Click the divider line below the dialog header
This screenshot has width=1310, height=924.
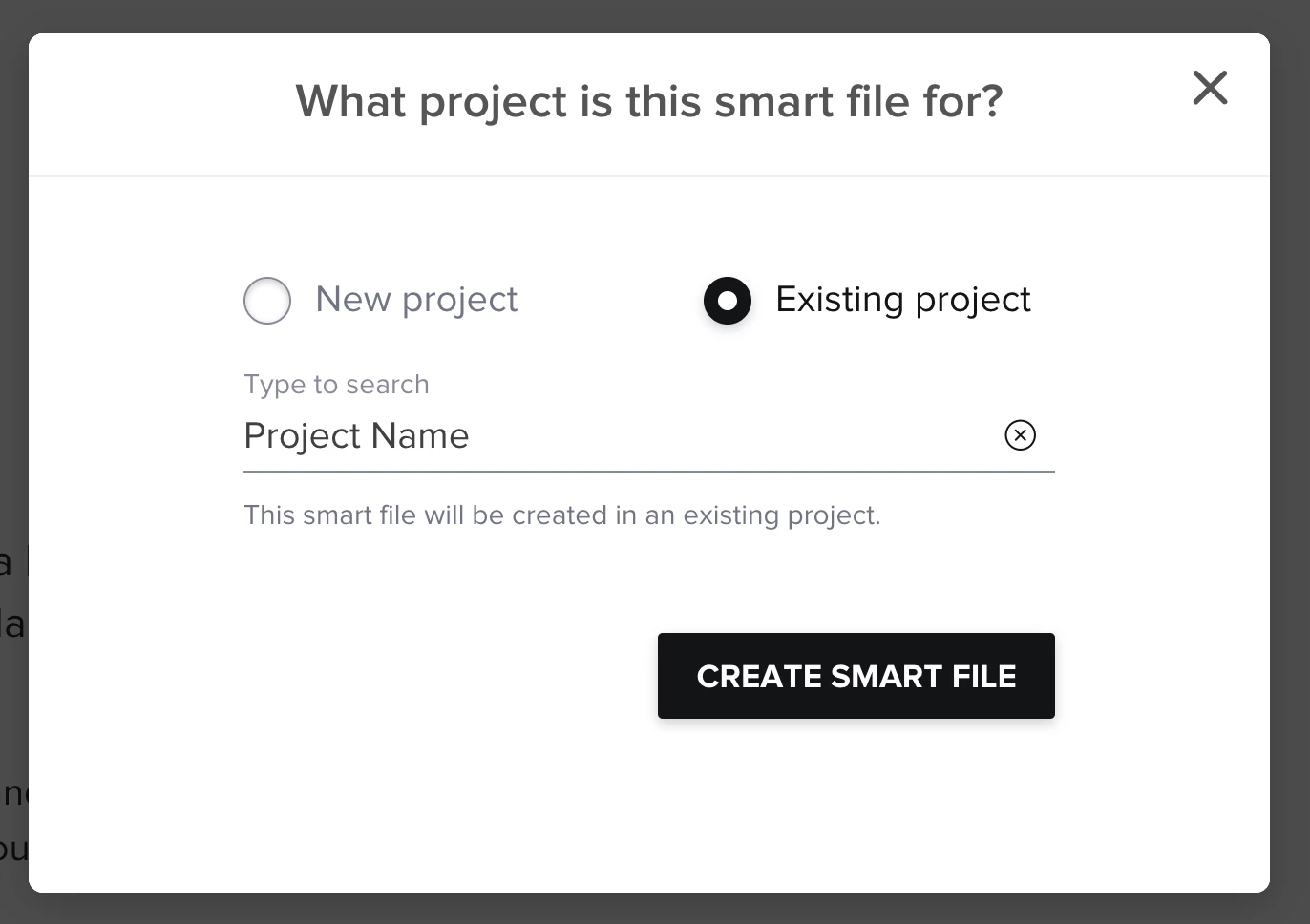[649, 176]
